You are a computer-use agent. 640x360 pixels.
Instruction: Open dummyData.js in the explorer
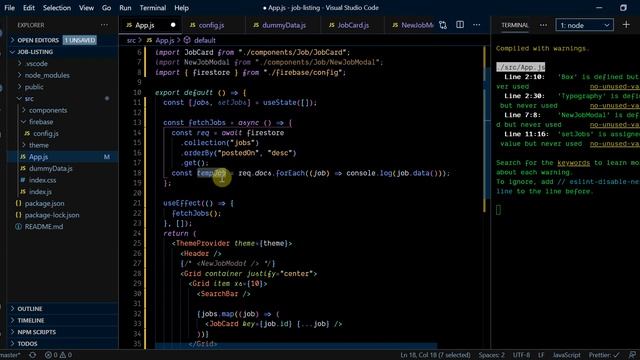[51, 168]
